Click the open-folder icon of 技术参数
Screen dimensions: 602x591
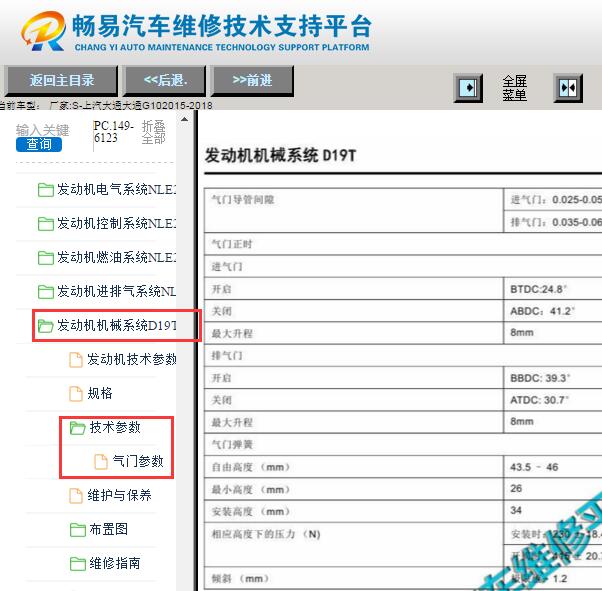(x=78, y=428)
